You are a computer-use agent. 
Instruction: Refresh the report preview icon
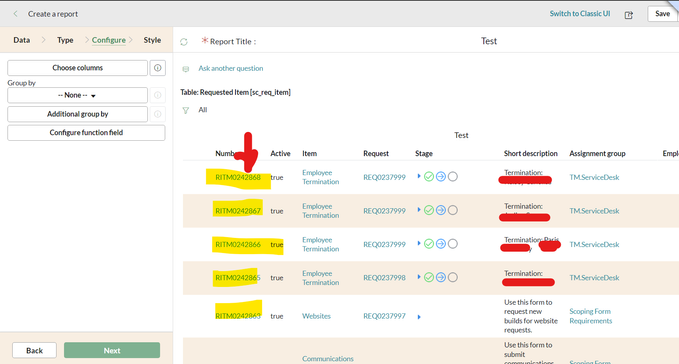184,42
